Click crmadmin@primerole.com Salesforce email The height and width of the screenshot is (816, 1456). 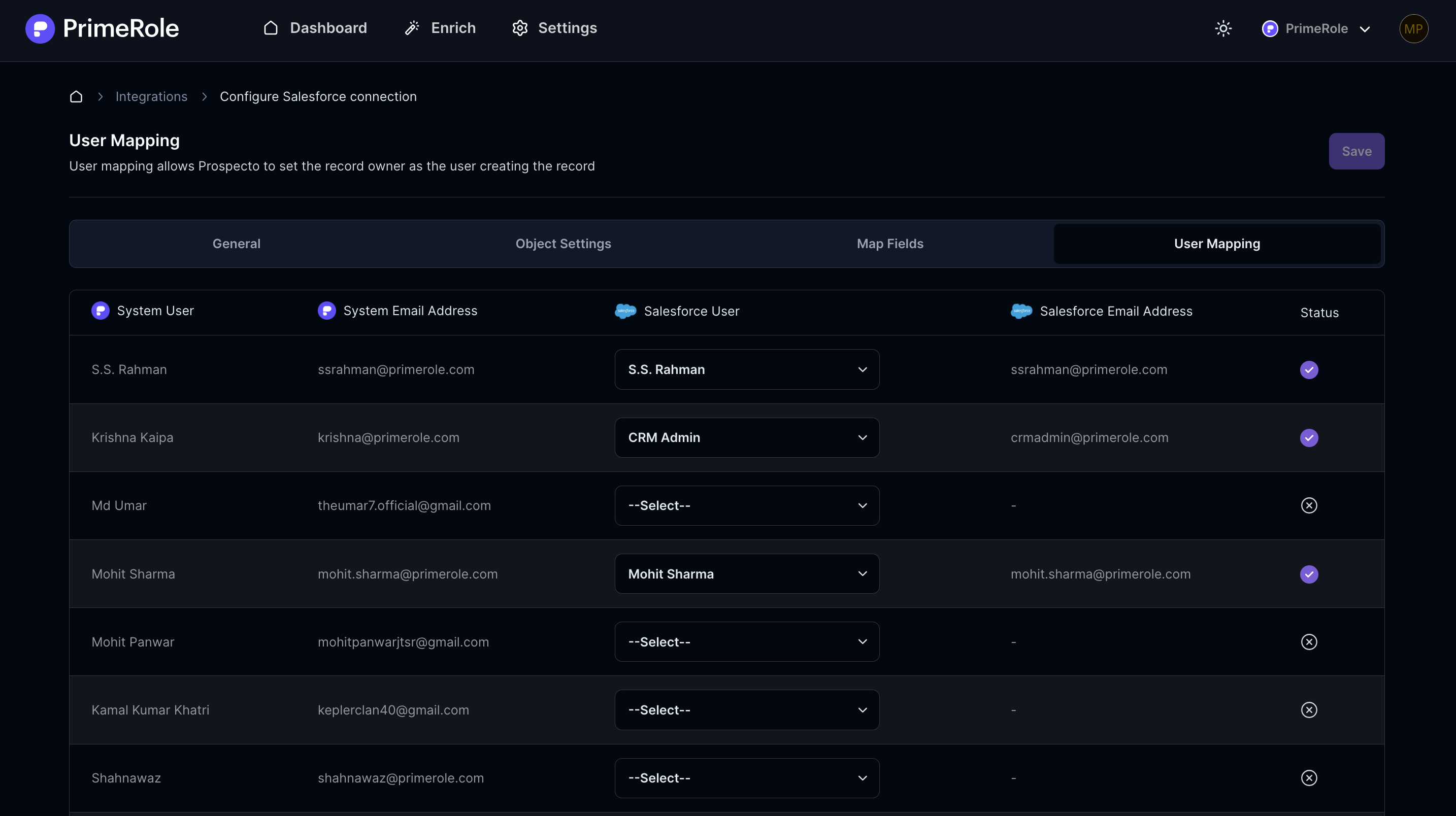[x=1089, y=438]
